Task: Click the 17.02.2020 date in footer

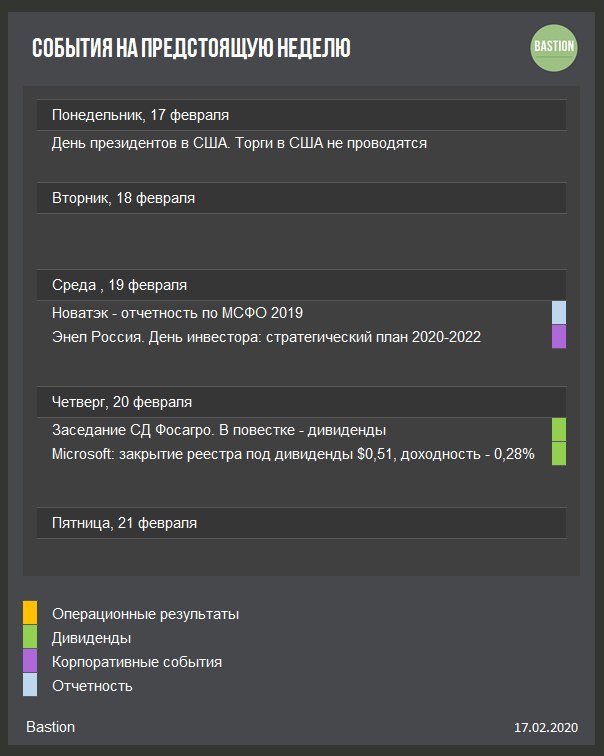Action: pyautogui.click(x=546, y=727)
